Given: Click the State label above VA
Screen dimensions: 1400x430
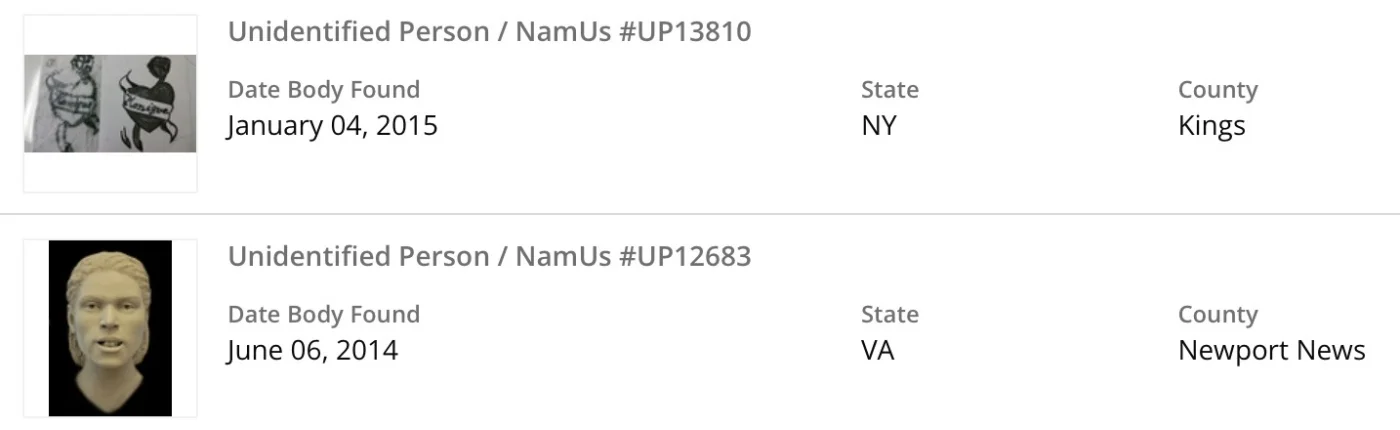Looking at the screenshot, I should (x=889, y=314).
